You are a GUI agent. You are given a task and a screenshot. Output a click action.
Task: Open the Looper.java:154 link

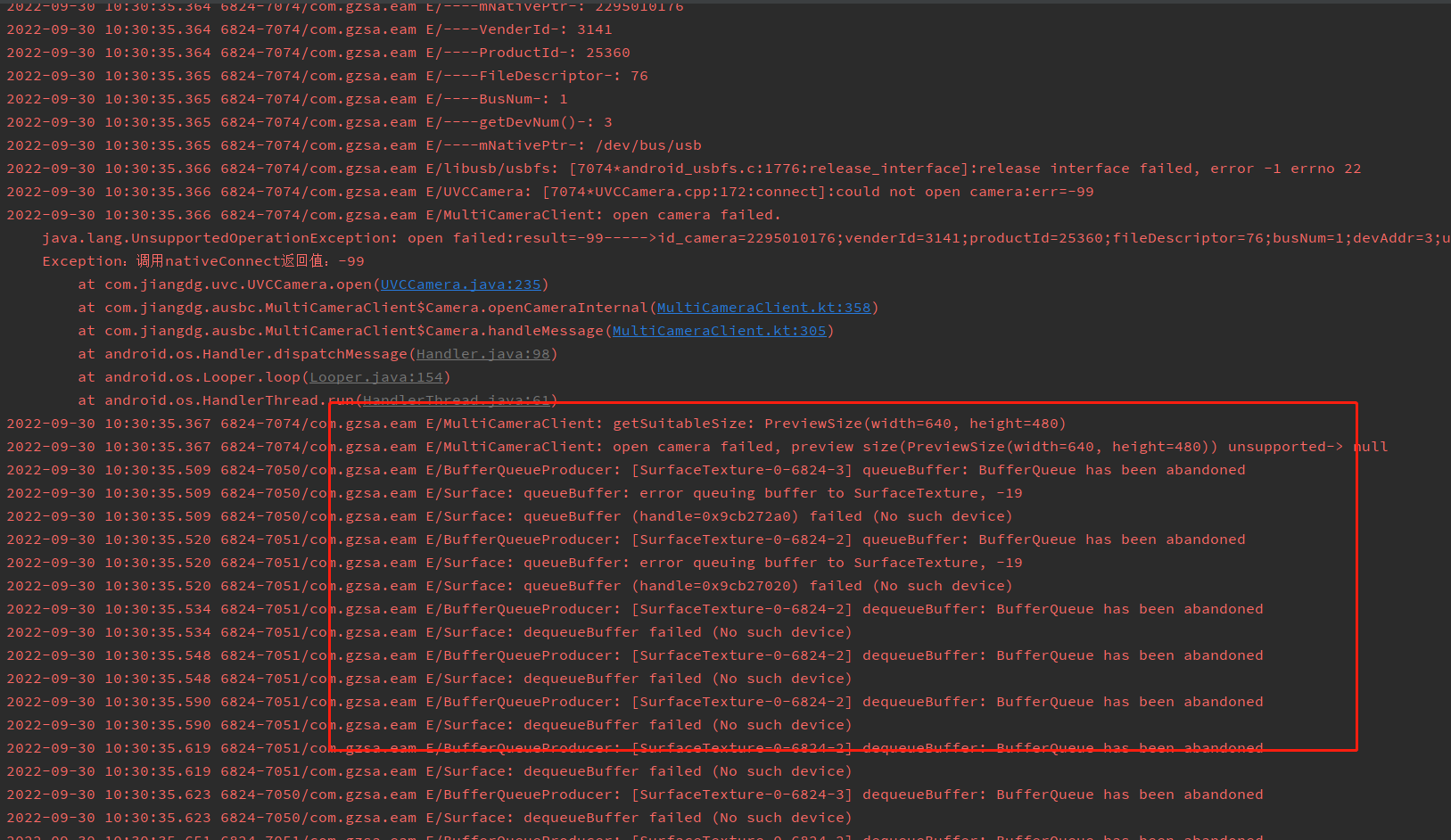point(376,376)
